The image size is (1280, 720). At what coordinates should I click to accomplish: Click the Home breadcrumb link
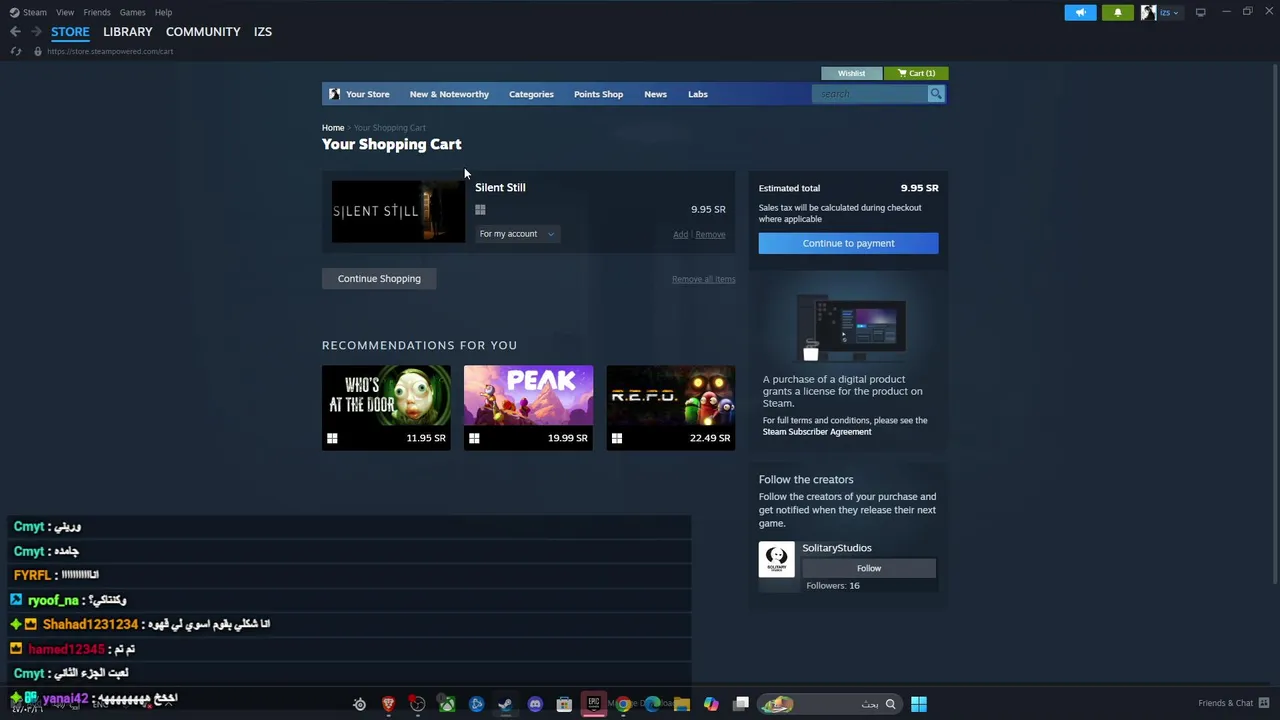click(x=333, y=128)
